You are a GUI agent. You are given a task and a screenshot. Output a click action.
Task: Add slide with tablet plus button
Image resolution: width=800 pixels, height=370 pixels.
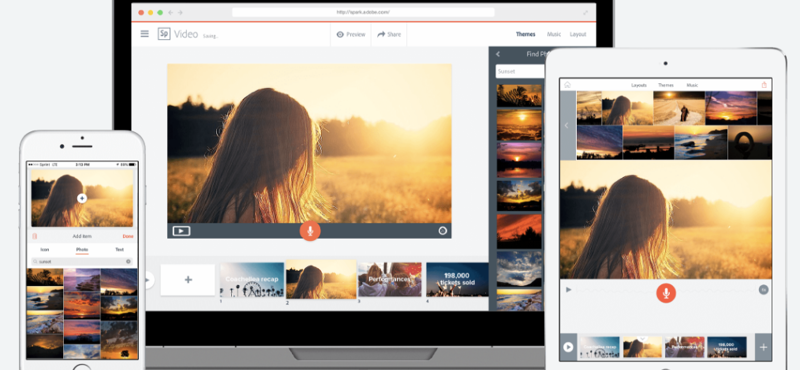click(763, 347)
